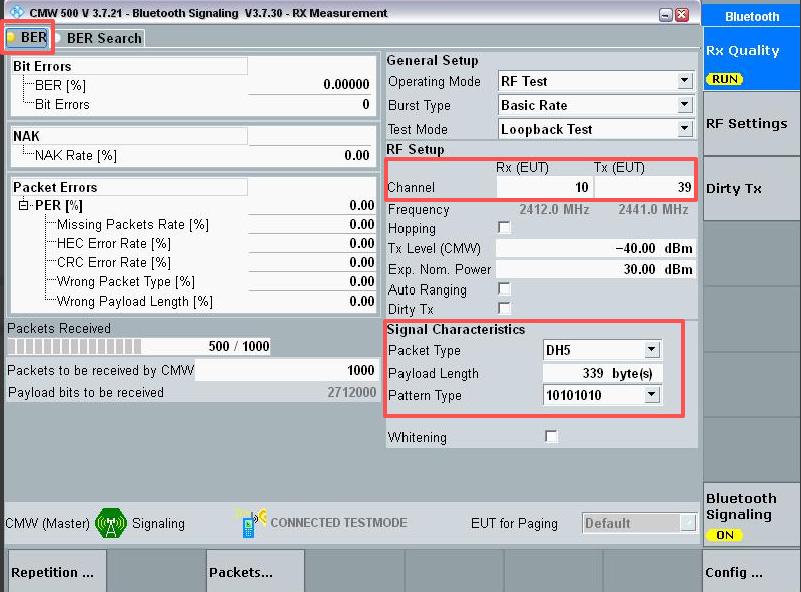Click the CMW application icon in title bar
Image resolution: width=801 pixels, height=592 pixels.
(x=16, y=12)
